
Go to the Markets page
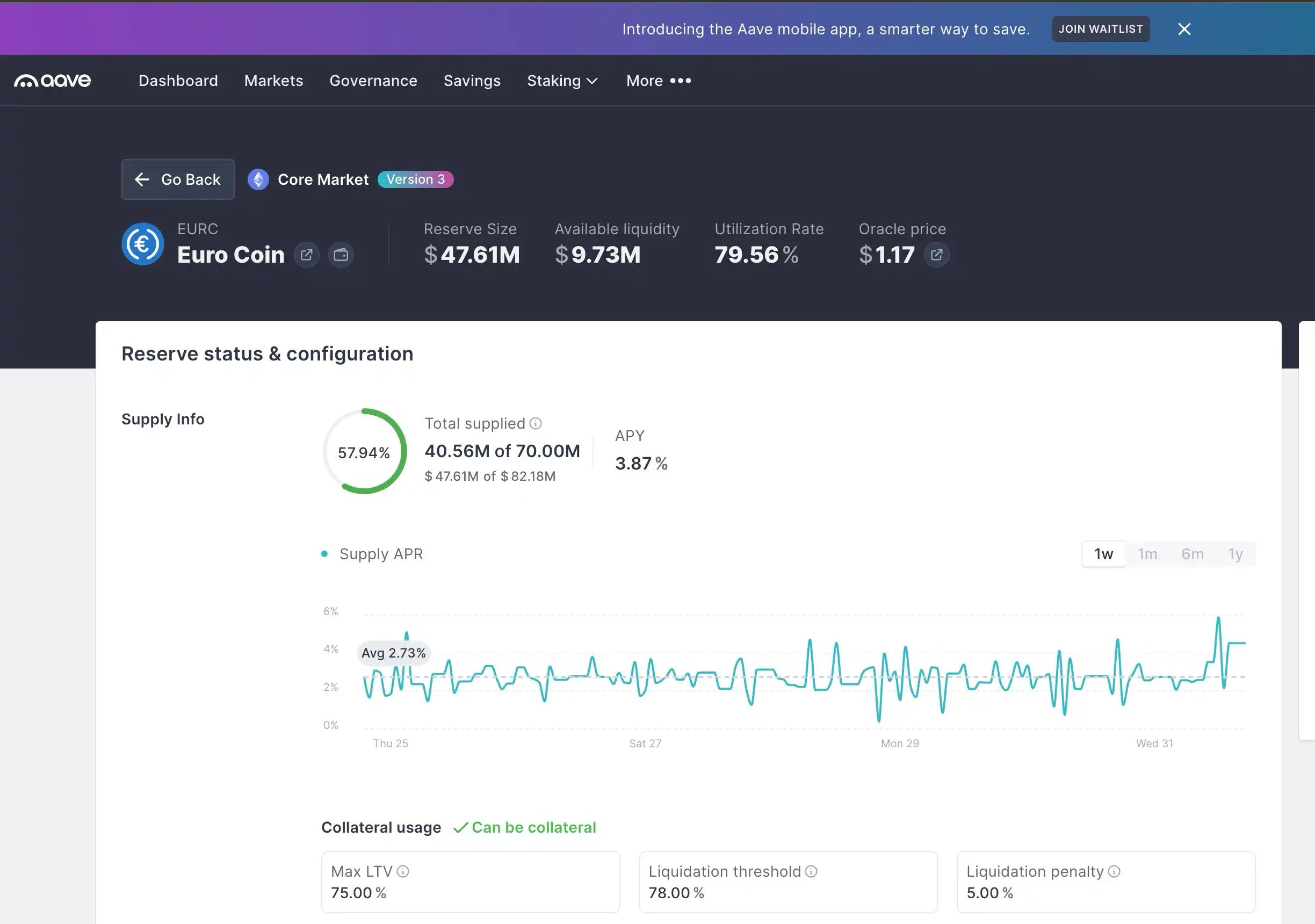pyautogui.click(x=274, y=81)
